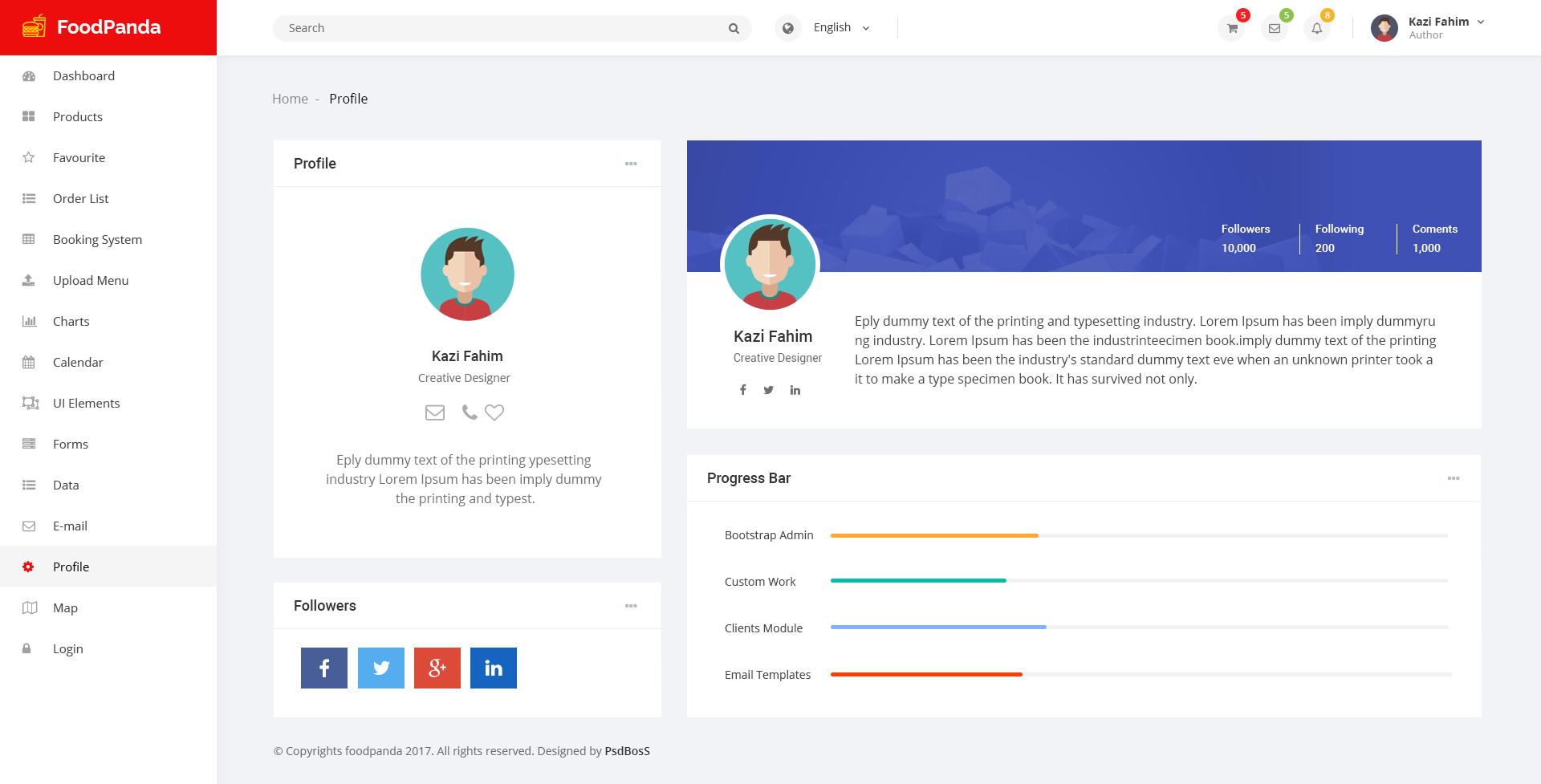Open the PsdBosS link in footer

(x=627, y=751)
